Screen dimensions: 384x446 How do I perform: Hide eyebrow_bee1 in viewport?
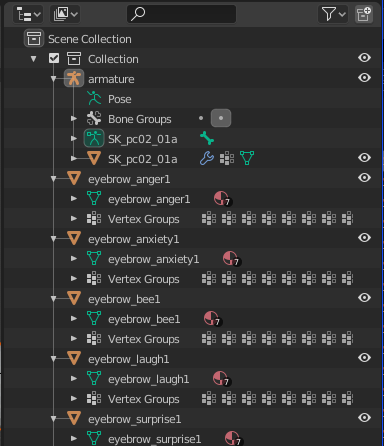pos(364,298)
